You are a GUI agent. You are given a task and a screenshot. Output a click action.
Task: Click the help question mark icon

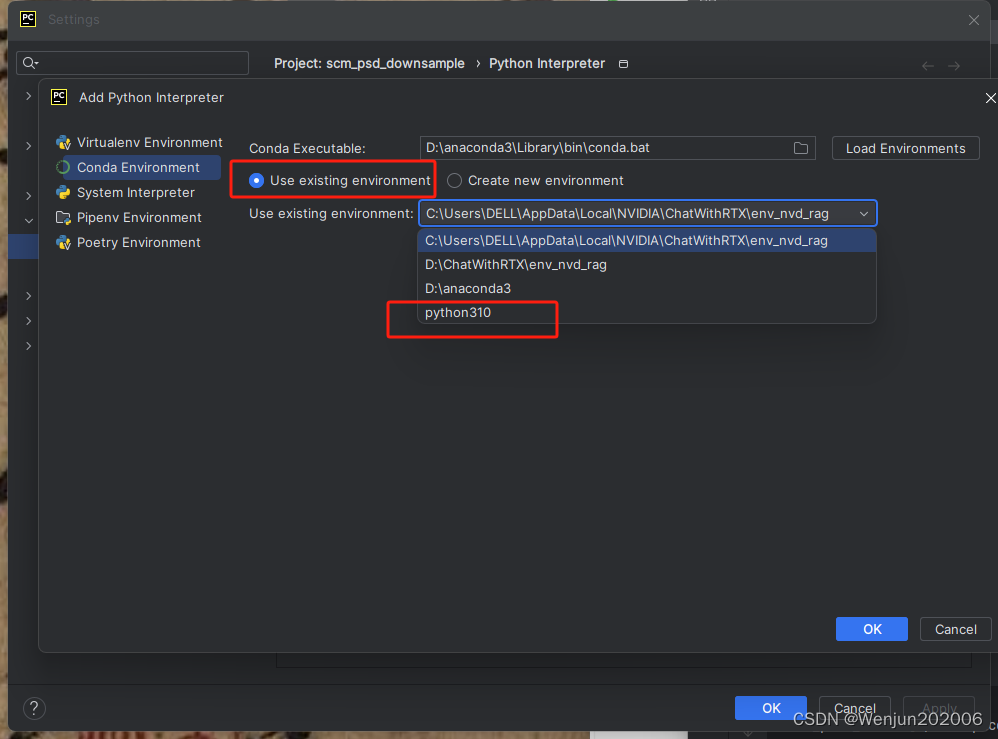[33, 708]
